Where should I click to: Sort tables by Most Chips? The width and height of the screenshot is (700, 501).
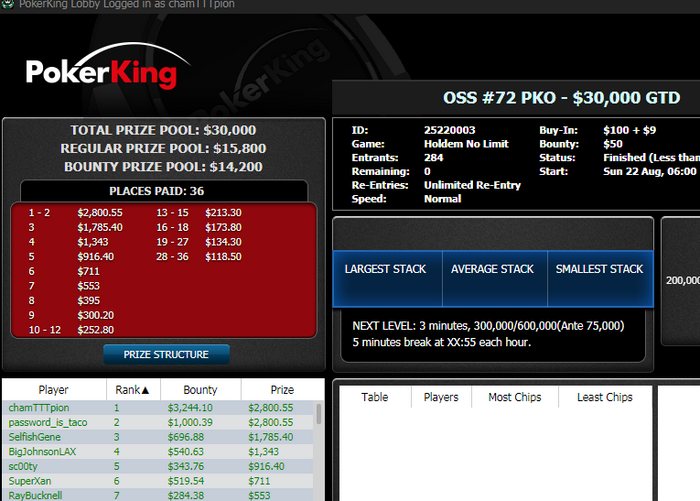[x=515, y=397]
